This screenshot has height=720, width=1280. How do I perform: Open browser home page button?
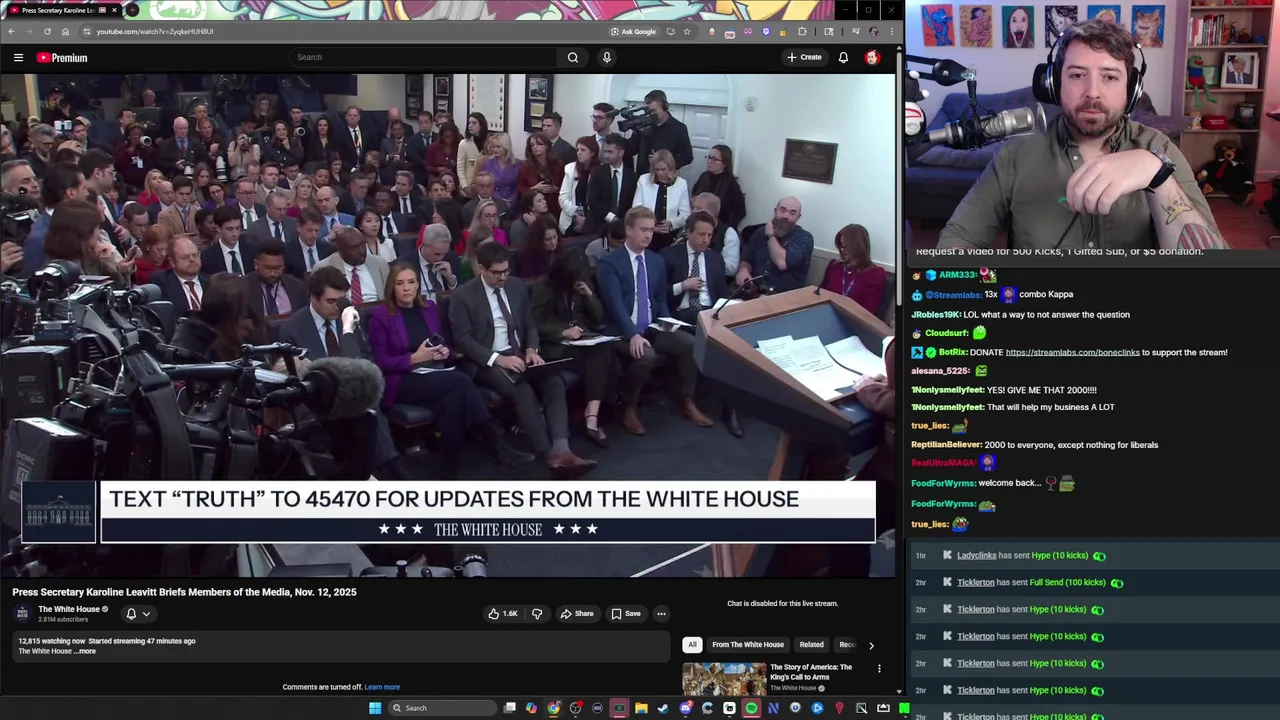[x=65, y=31]
